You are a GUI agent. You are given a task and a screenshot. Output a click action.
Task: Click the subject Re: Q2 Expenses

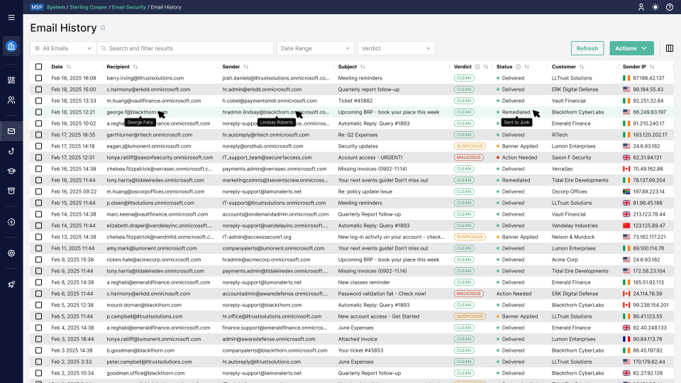pyautogui.click(x=358, y=135)
